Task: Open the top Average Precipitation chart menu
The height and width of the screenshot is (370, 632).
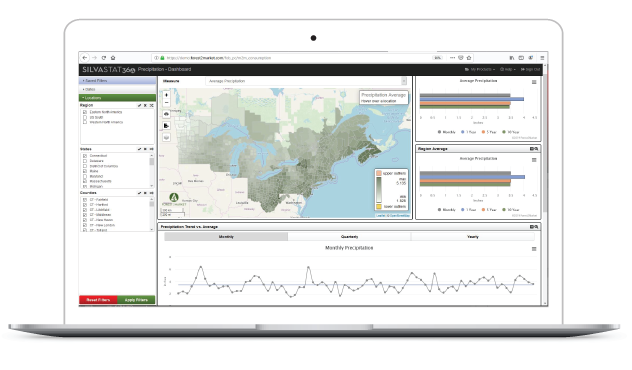Action: (534, 82)
